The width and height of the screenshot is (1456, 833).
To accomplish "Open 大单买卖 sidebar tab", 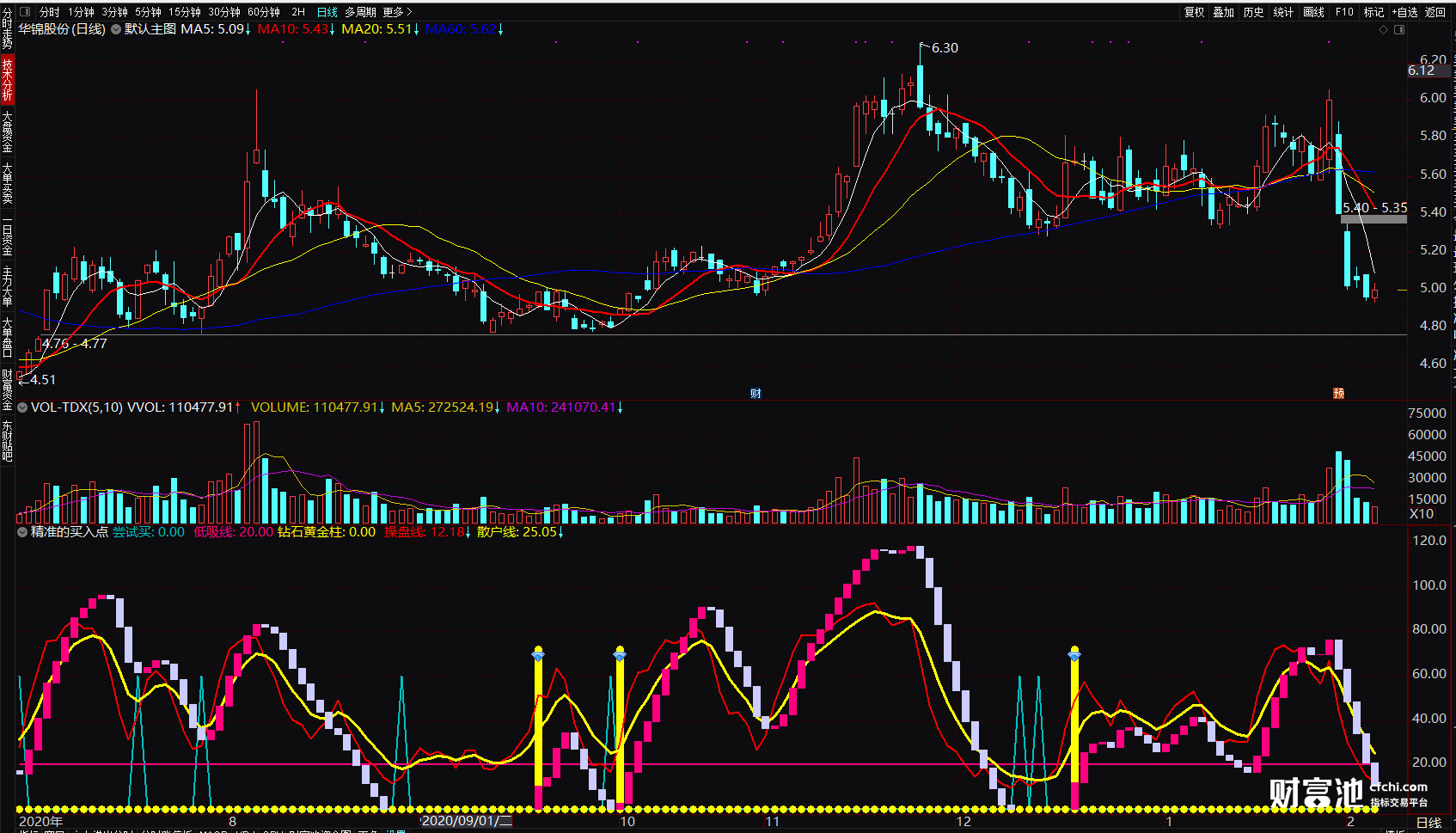I will 7,184.
